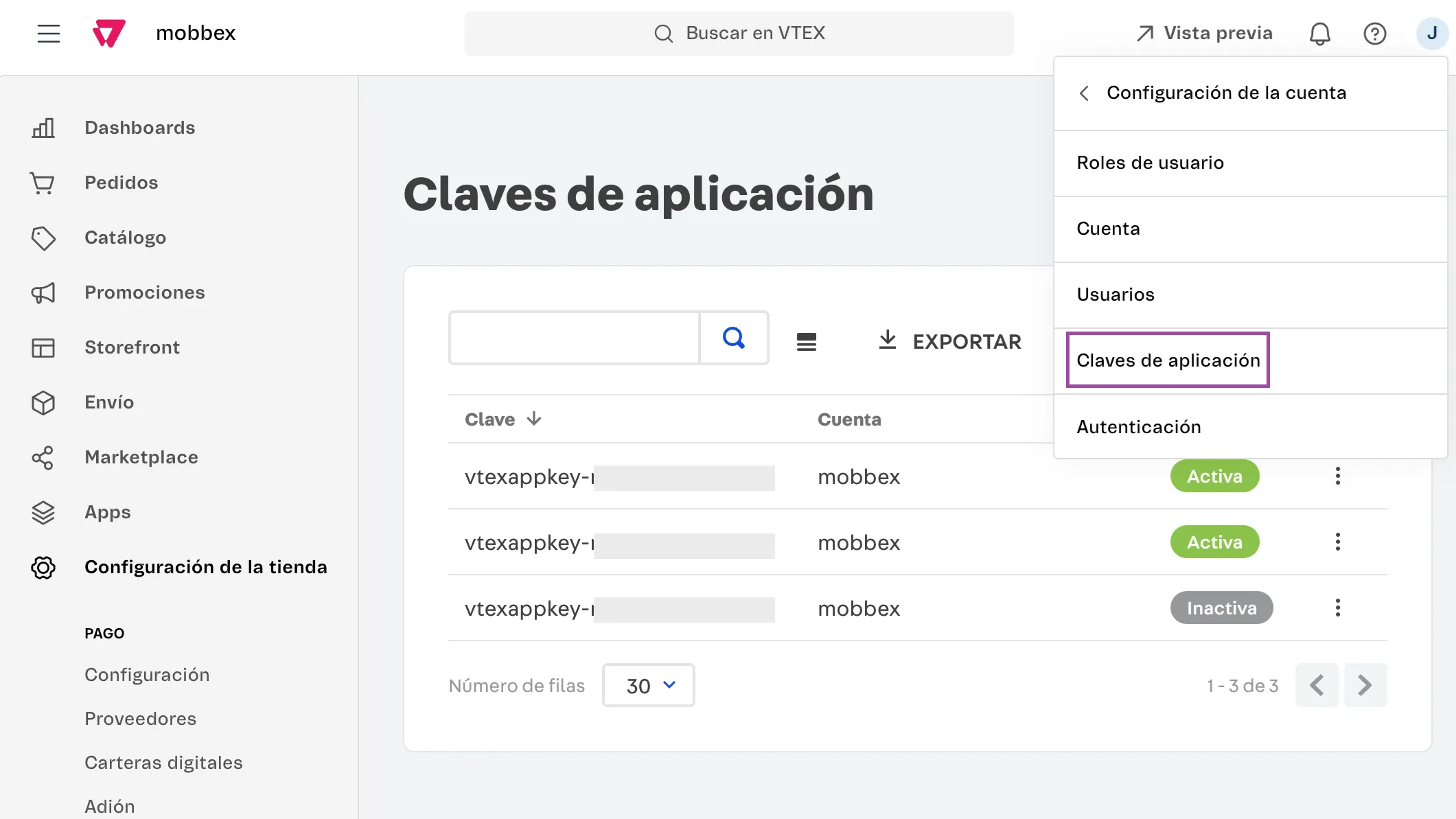Click the Dashboards chart icon
Image resolution: width=1456 pixels, height=819 pixels.
click(x=43, y=128)
